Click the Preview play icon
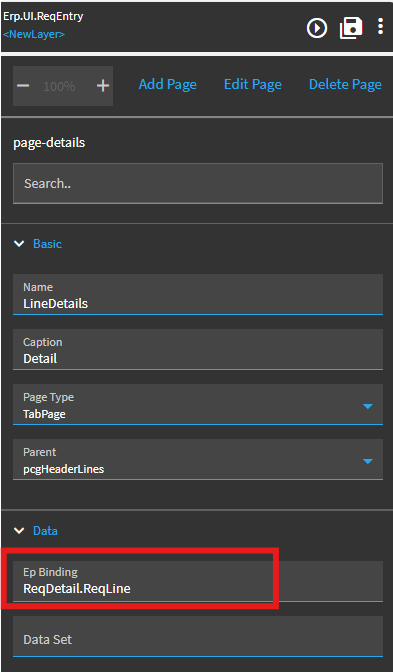Viewport: 393px width, 672px height. tap(317, 28)
